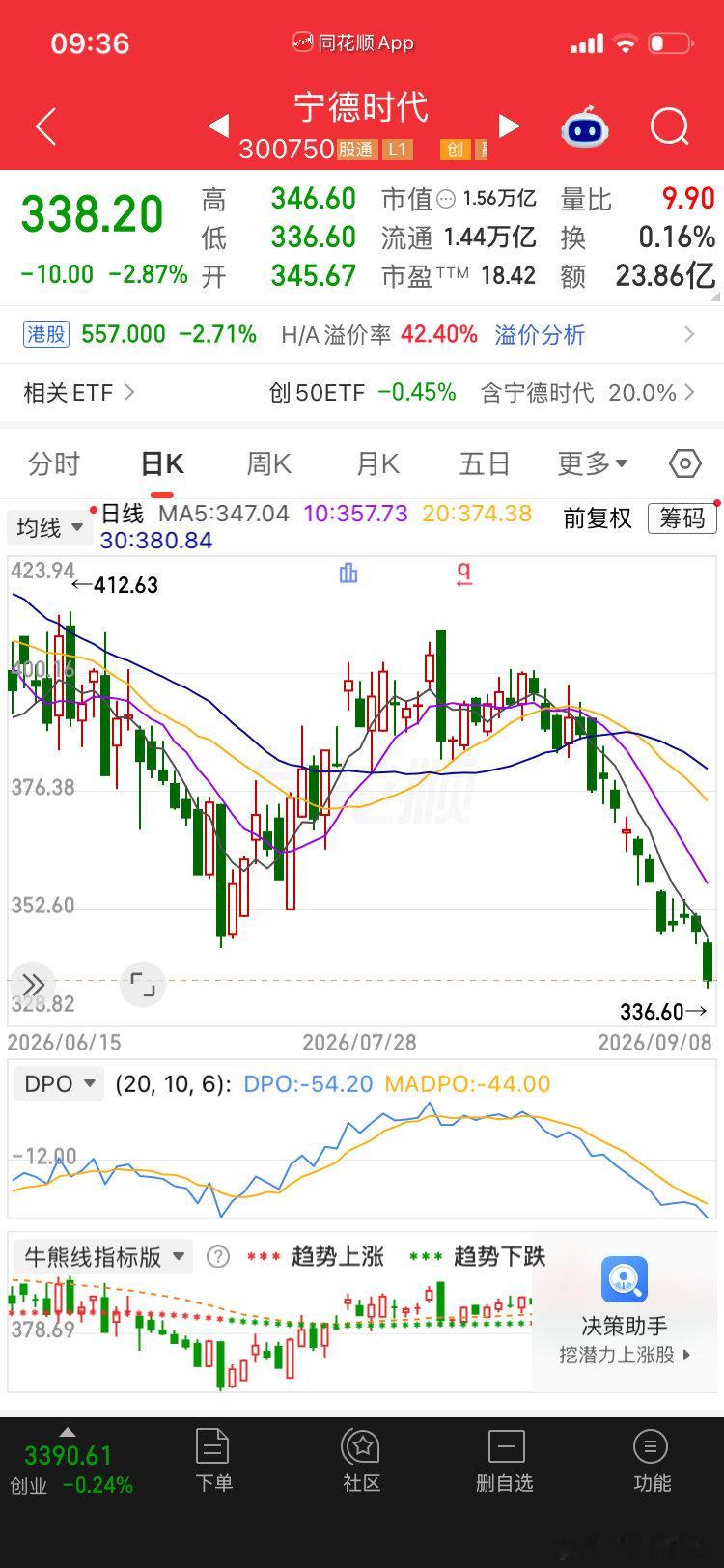This screenshot has height=1568, width=724.
Task: Tap the H/A溢价率 42.40% value
Action: pyautogui.click(x=439, y=335)
